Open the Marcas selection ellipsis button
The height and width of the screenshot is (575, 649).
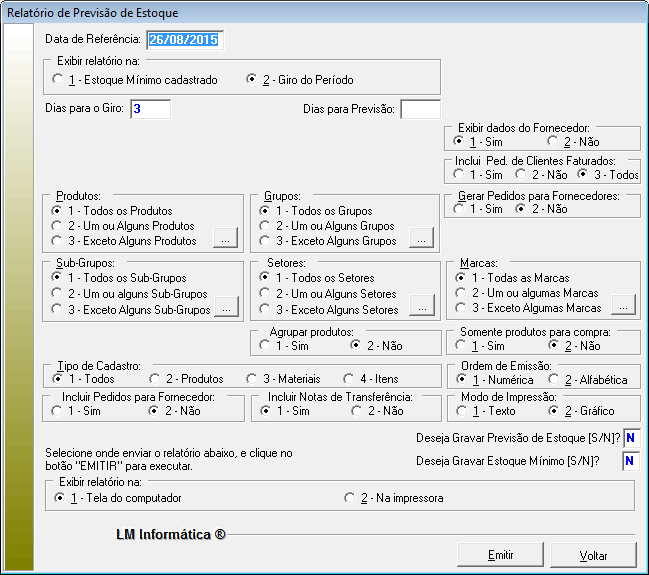click(x=624, y=306)
